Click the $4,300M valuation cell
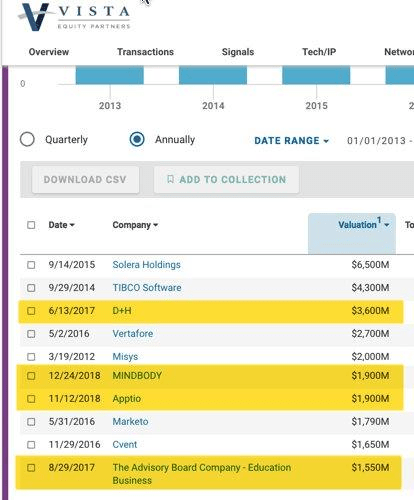 (x=370, y=288)
